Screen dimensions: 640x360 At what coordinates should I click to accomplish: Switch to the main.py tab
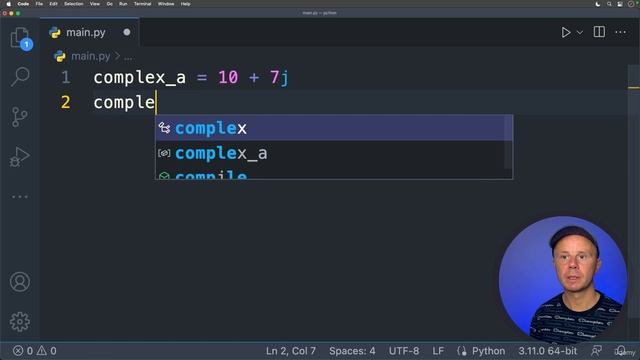coord(85,32)
